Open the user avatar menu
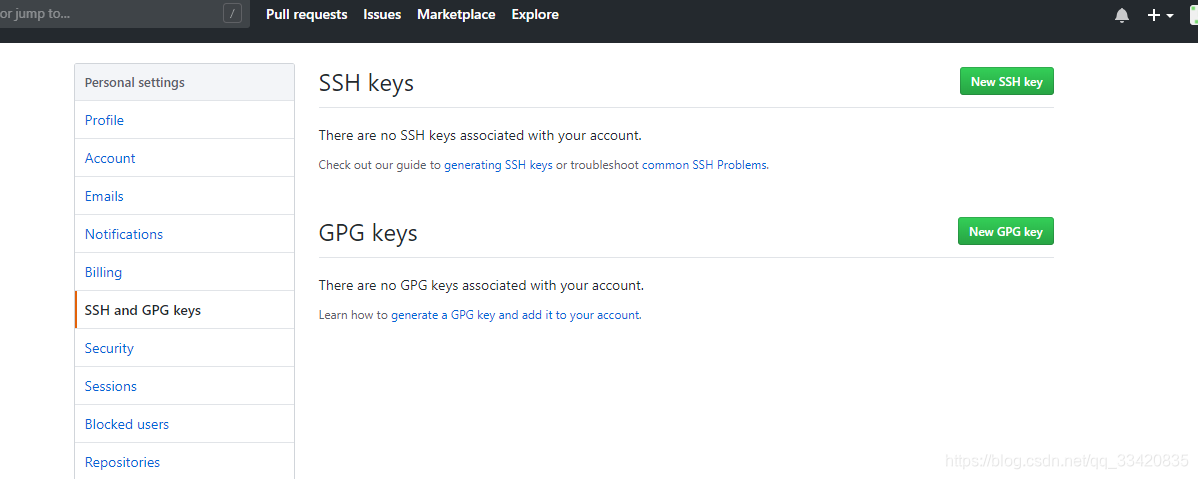1198x479 pixels. click(1193, 15)
